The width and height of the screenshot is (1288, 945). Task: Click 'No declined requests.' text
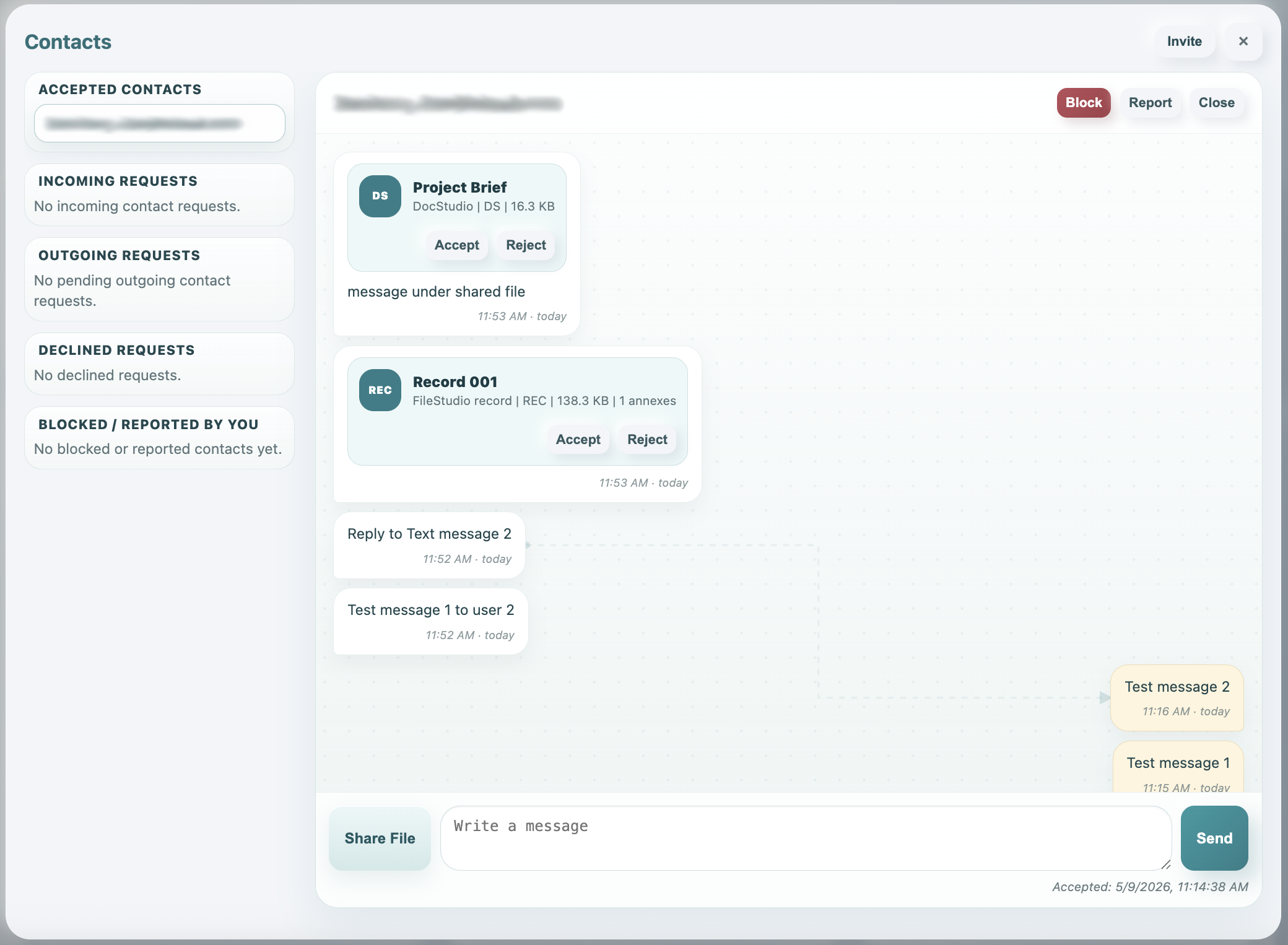tap(107, 375)
